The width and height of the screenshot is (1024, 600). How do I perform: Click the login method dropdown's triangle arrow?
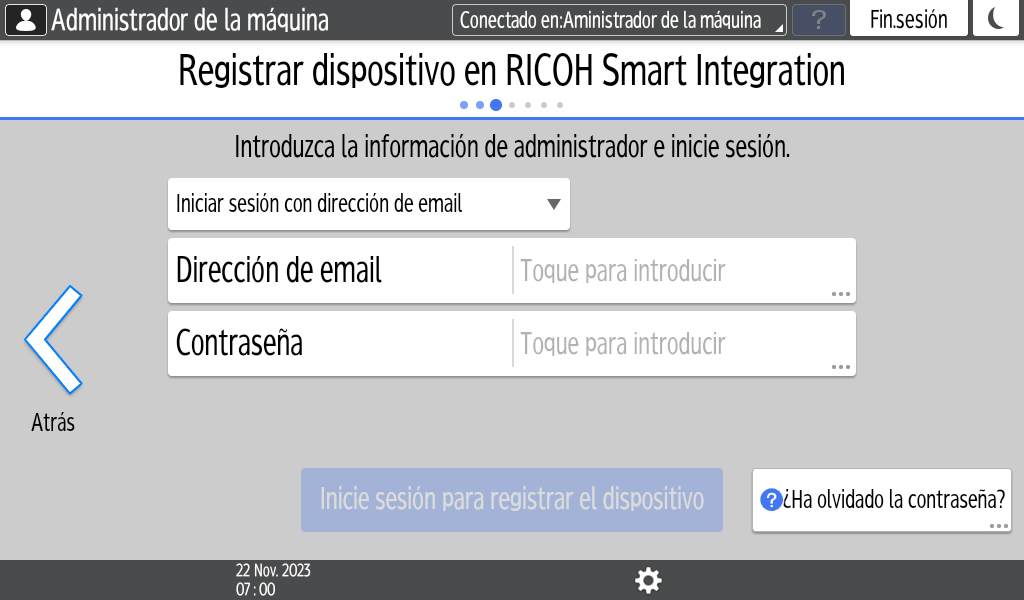pos(554,205)
